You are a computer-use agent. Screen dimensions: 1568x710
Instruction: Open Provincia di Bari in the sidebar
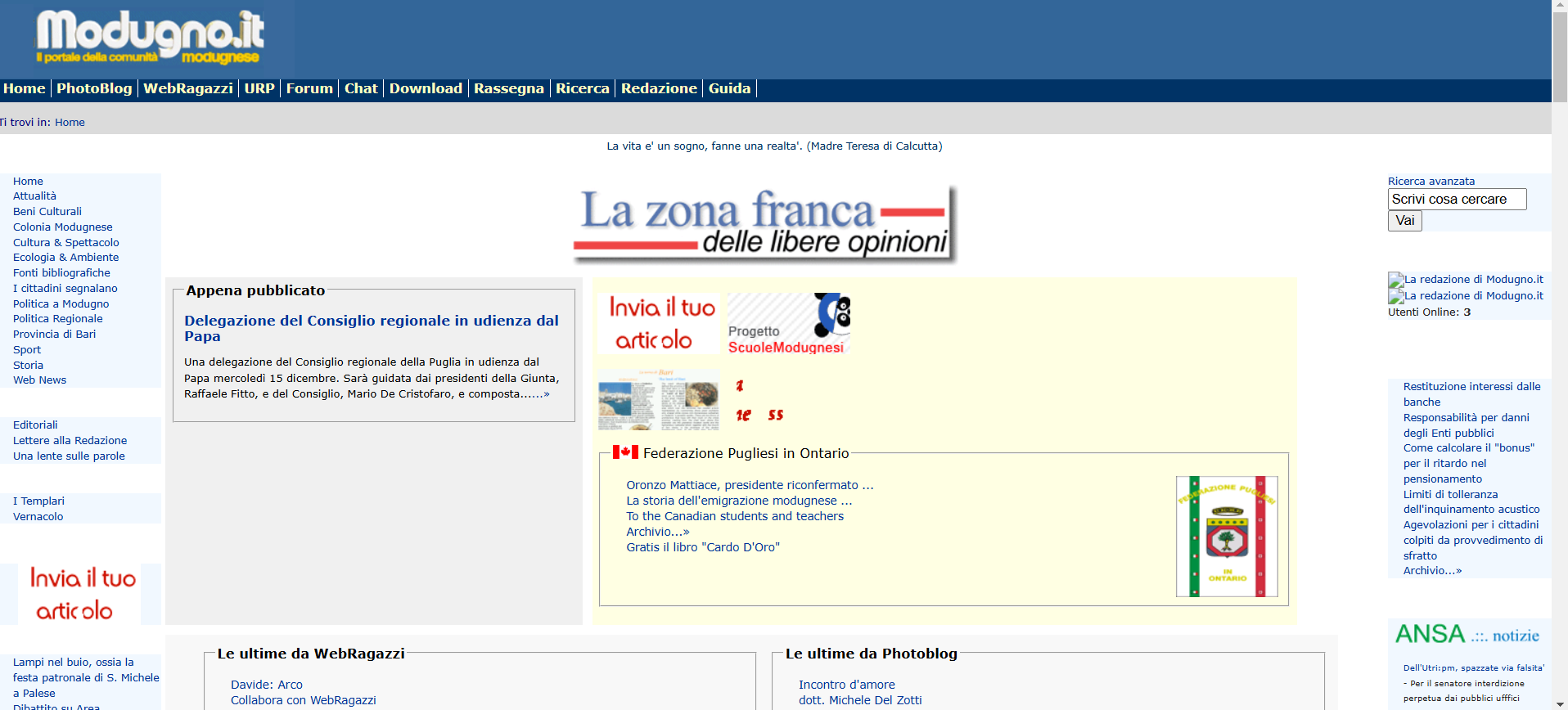54,335
